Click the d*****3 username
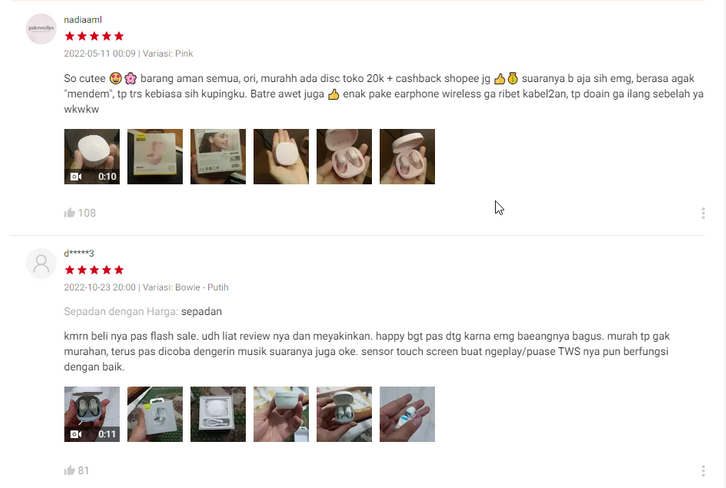This screenshot has height=488, width=726. tap(79, 253)
